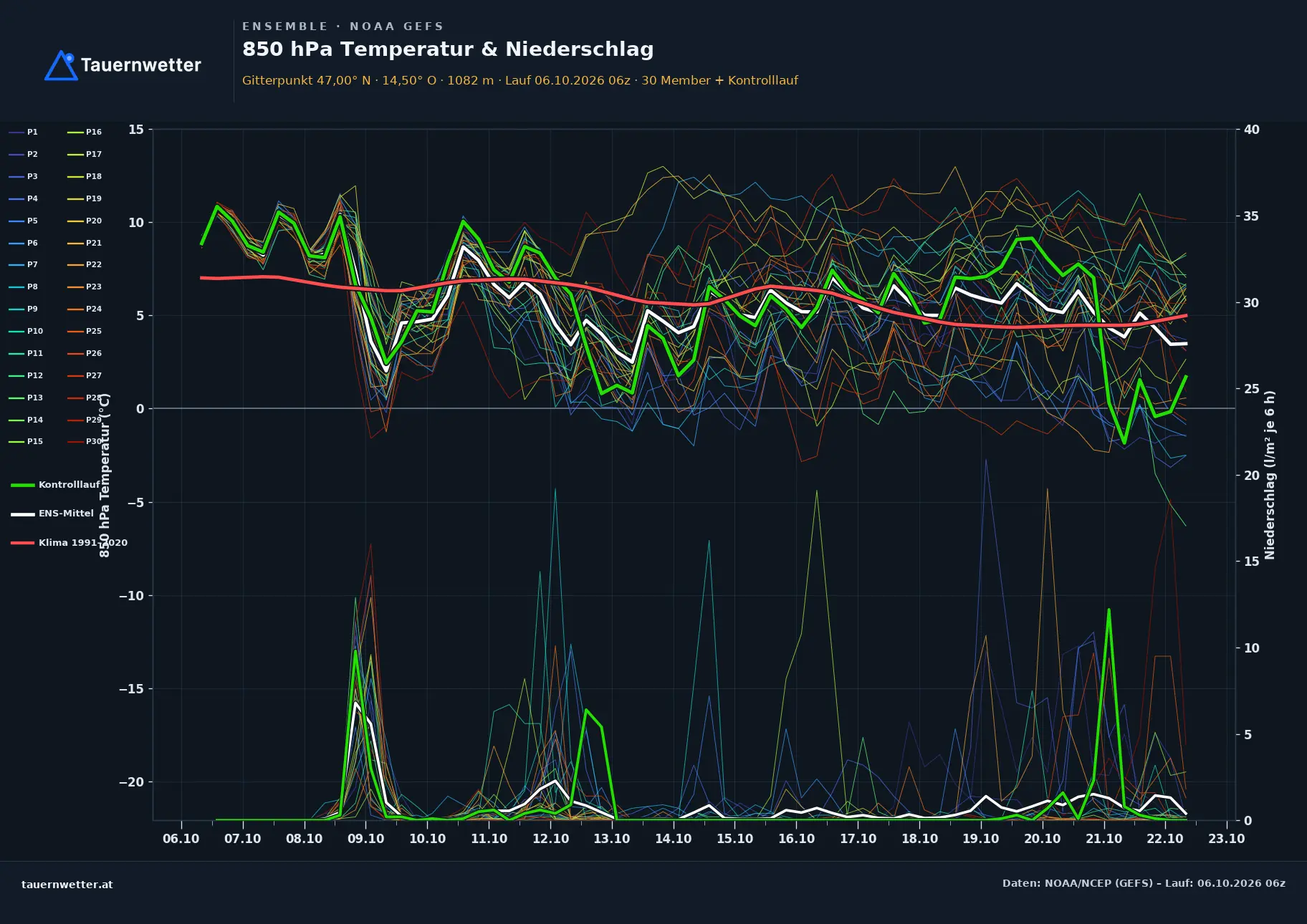The image size is (1307, 924).
Task: Select the P15 legend entry
Action: tap(26, 441)
